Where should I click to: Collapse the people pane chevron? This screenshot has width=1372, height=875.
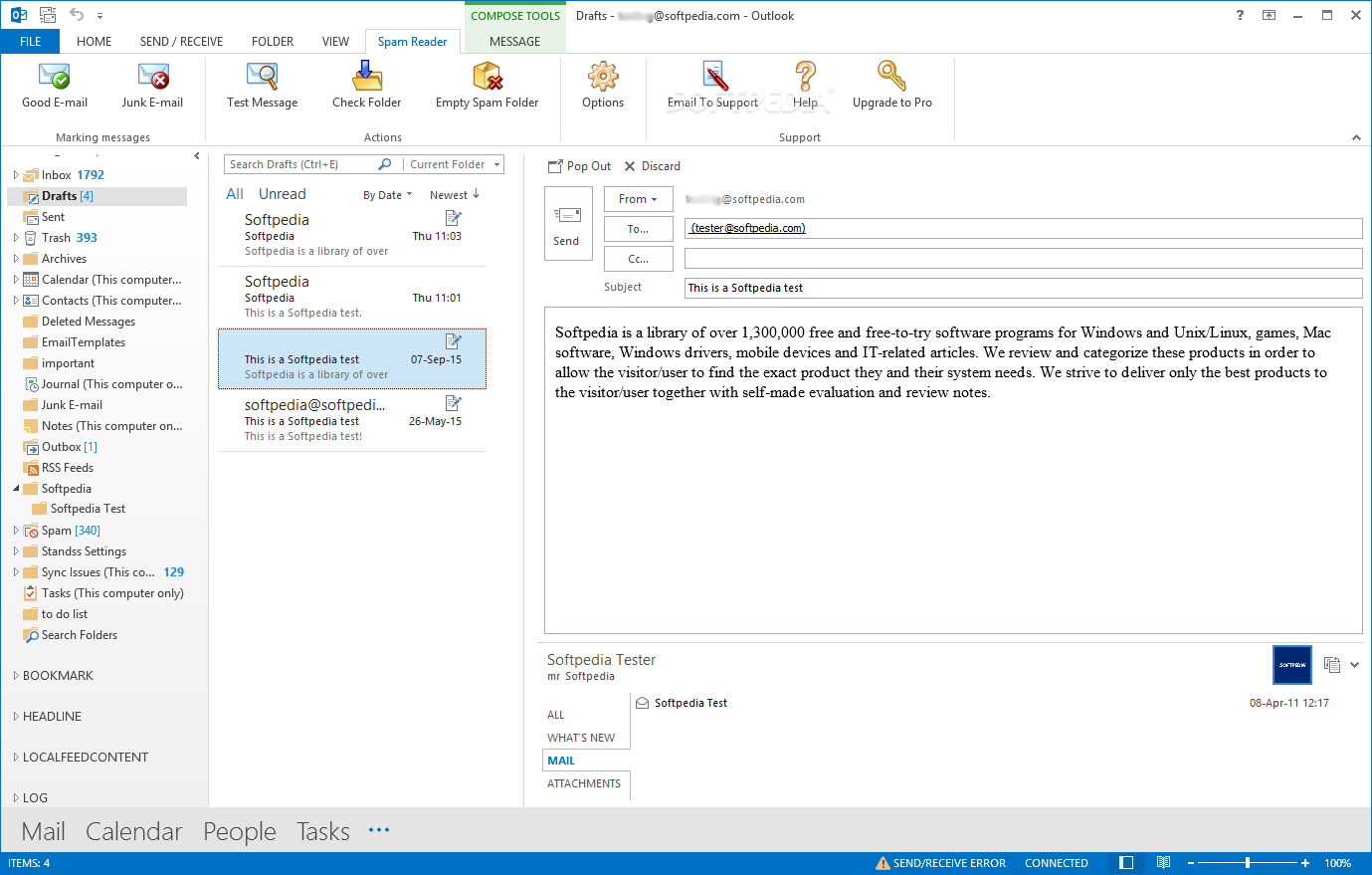click(1354, 665)
